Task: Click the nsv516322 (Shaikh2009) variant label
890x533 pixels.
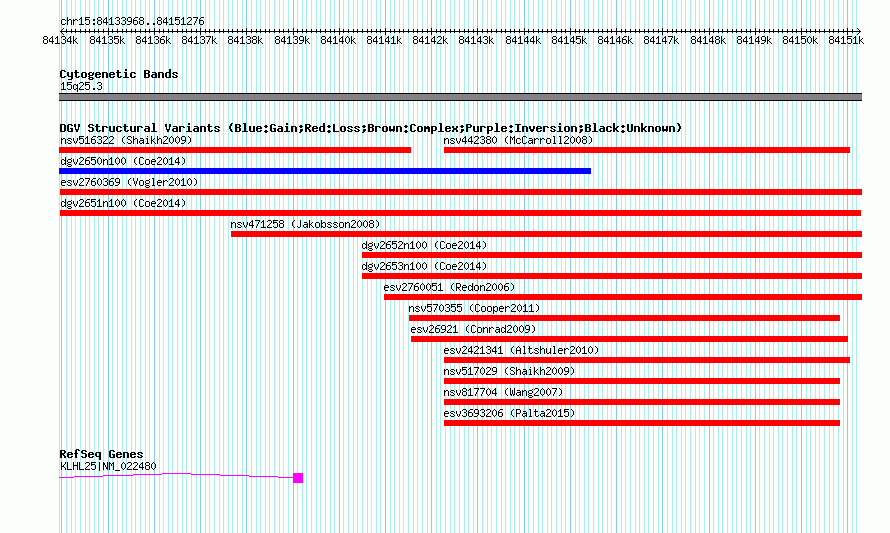Action: tap(126, 140)
